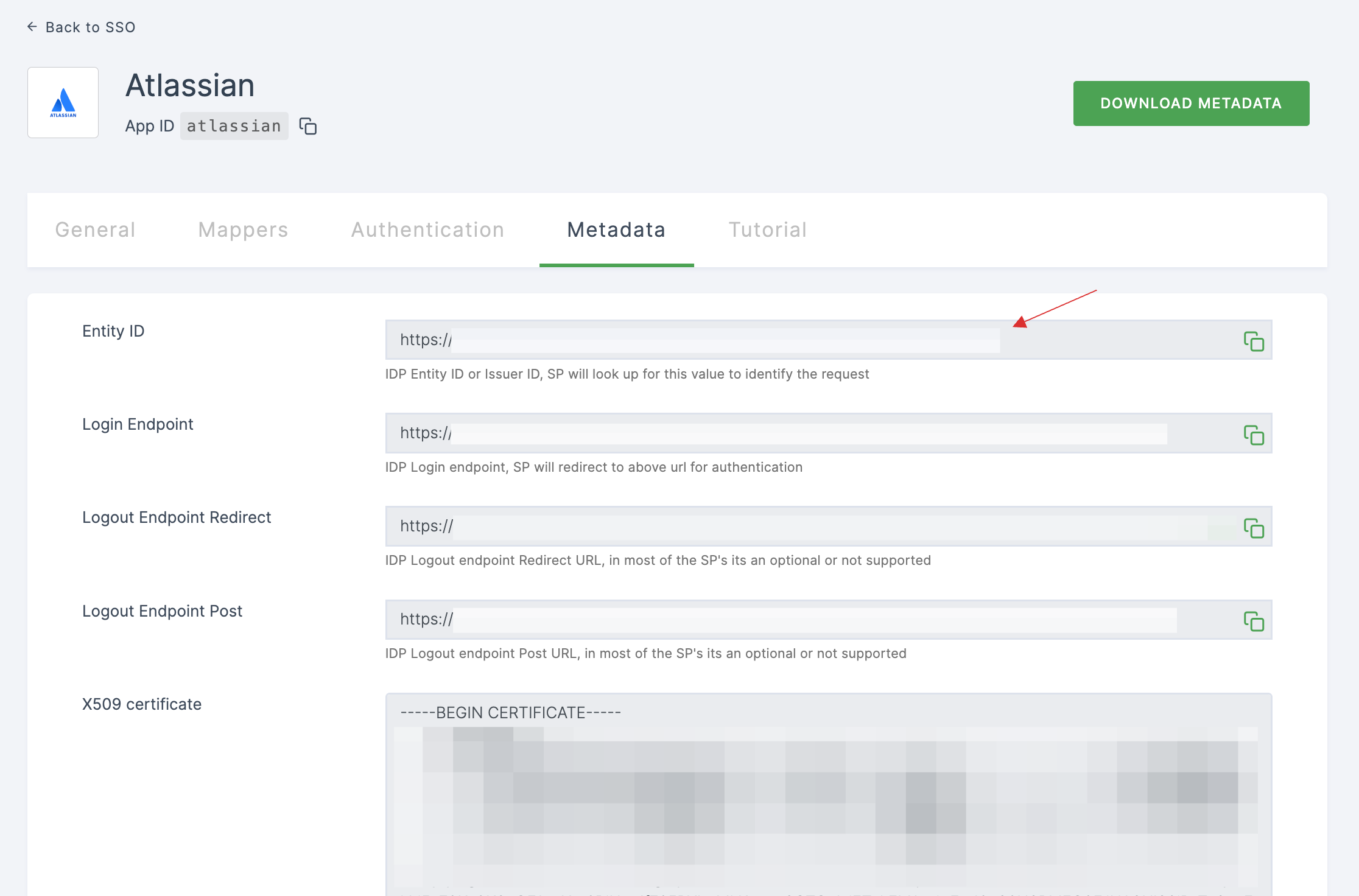Image resolution: width=1359 pixels, height=896 pixels.
Task: Click the Atlassian app logo thumbnail
Action: tap(63, 102)
